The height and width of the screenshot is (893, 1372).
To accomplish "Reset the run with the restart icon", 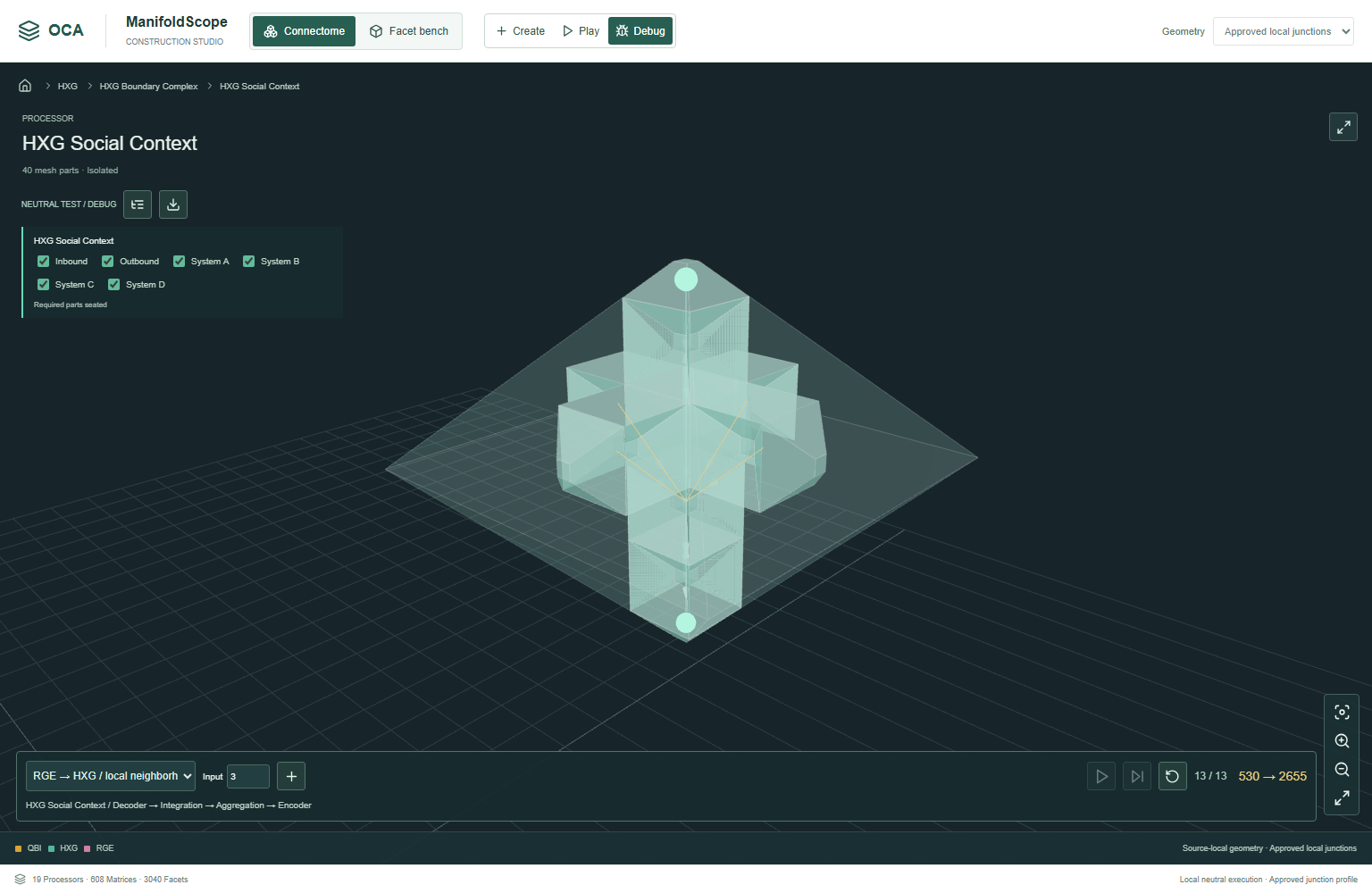I will tap(1173, 776).
